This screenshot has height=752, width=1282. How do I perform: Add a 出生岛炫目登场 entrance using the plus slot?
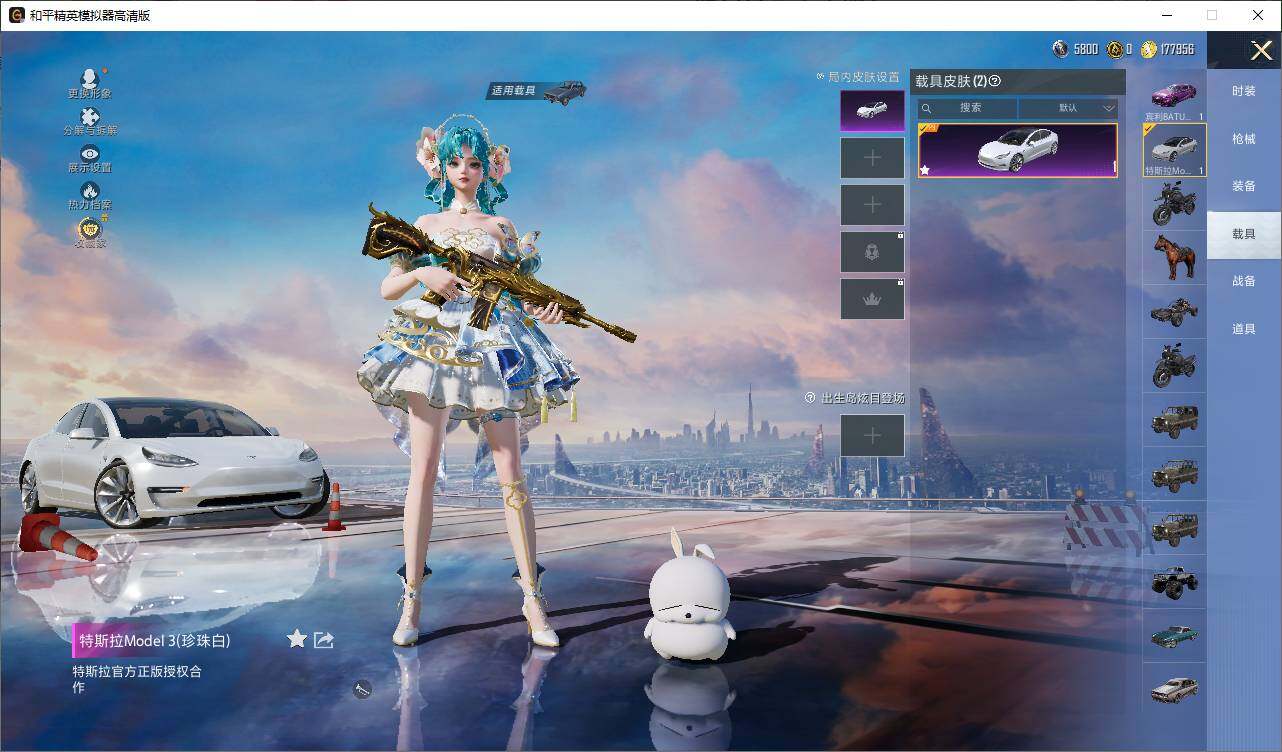click(x=872, y=435)
